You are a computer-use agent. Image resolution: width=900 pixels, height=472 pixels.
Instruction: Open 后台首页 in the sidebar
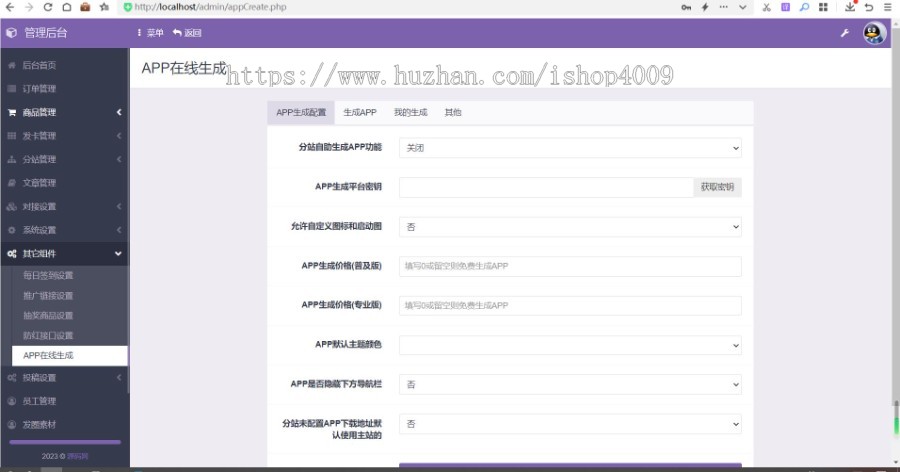(x=64, y=65)
